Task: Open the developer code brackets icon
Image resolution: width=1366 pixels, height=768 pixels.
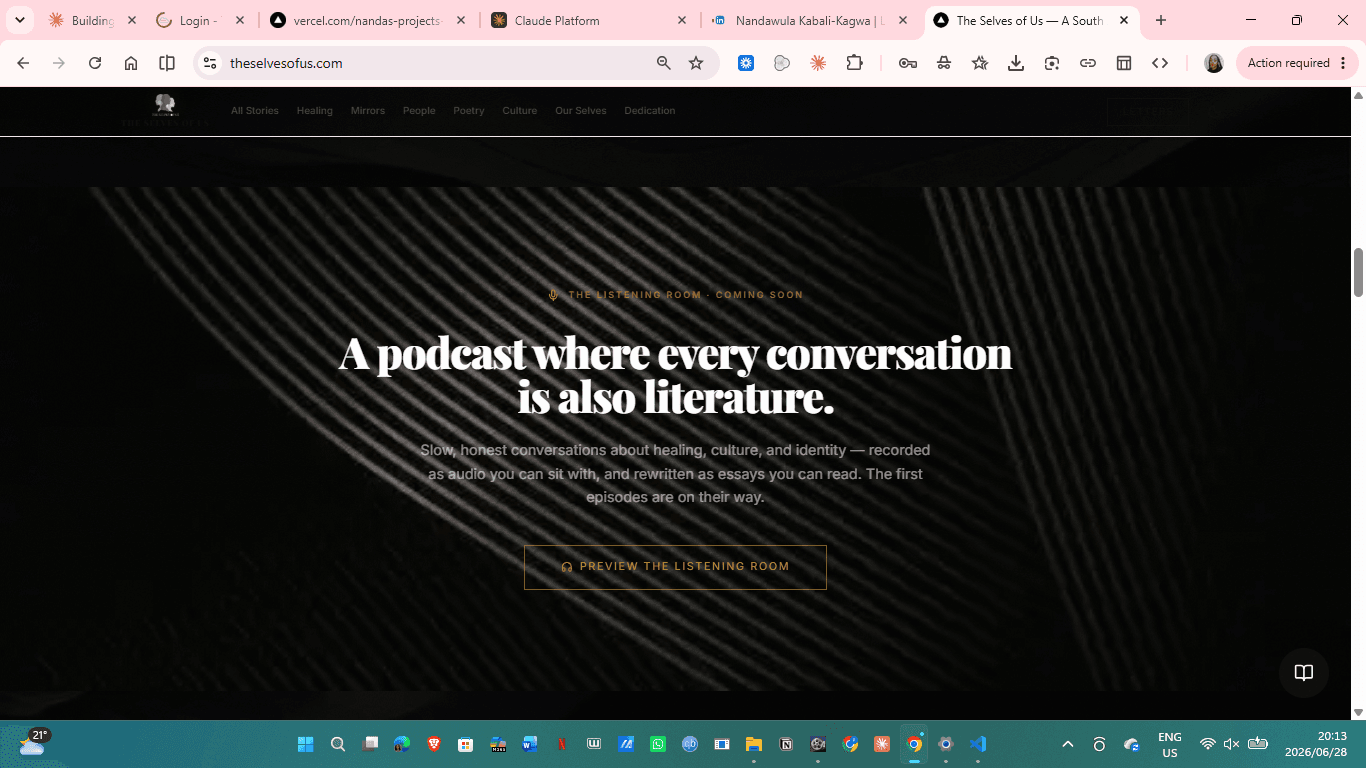Action: click(x=1160, y=63)
